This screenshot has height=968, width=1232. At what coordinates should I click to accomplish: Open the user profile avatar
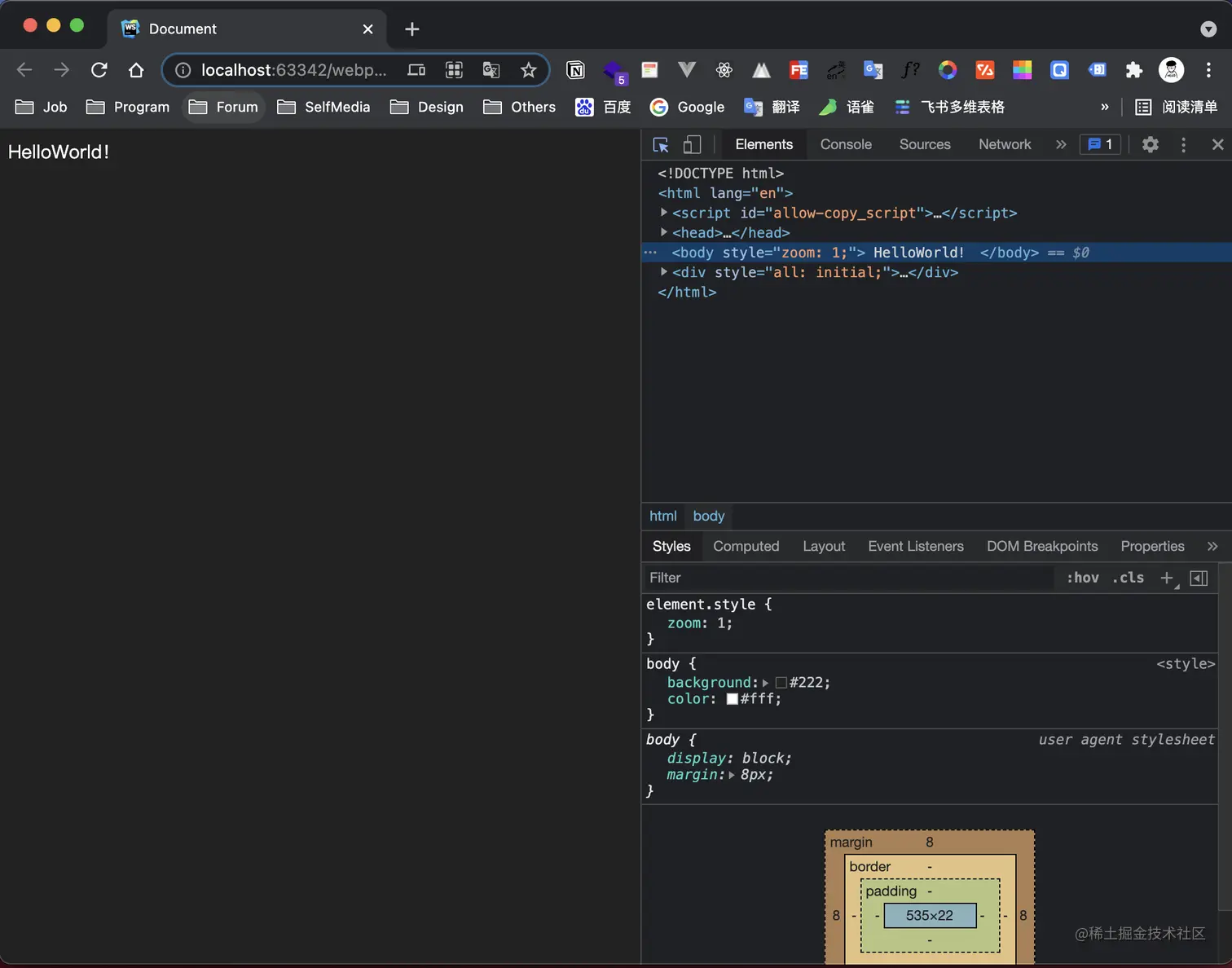pos(1171,70)
